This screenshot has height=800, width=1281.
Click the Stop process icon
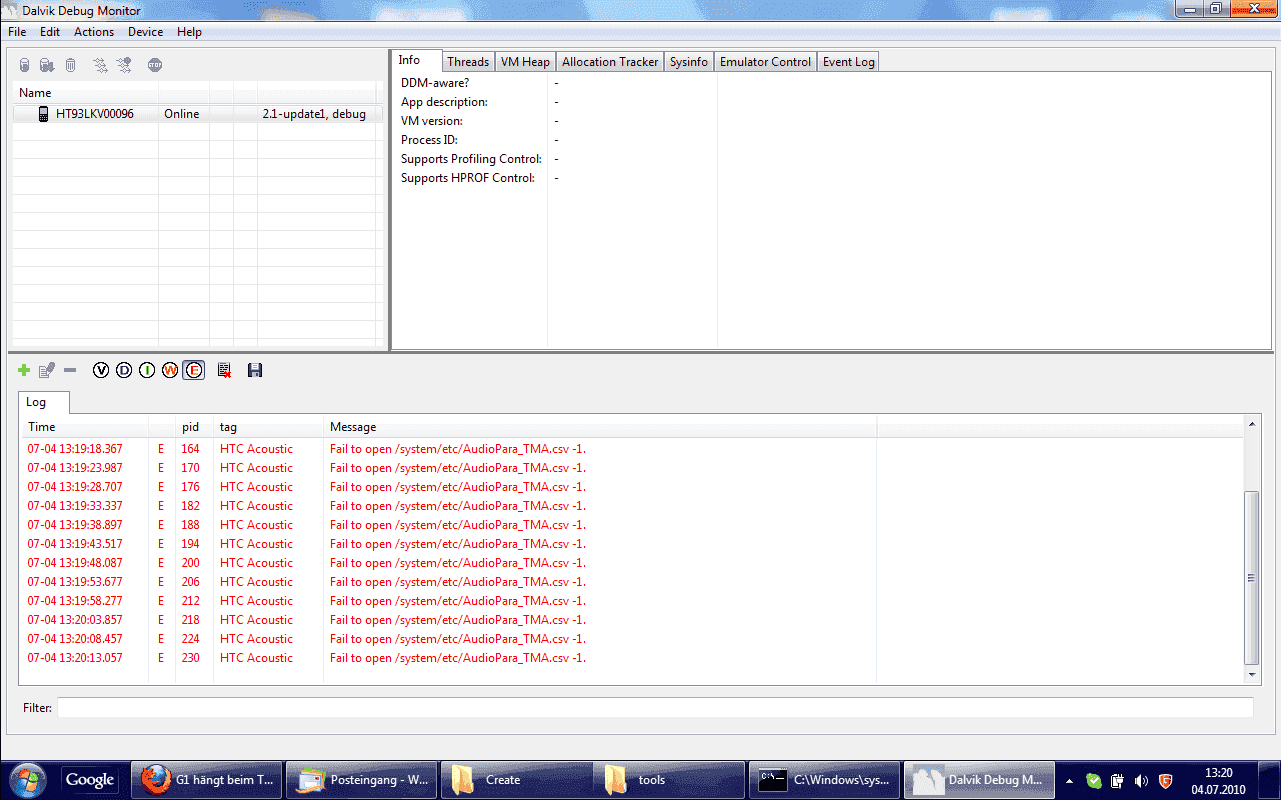click(x=155, y=65)
